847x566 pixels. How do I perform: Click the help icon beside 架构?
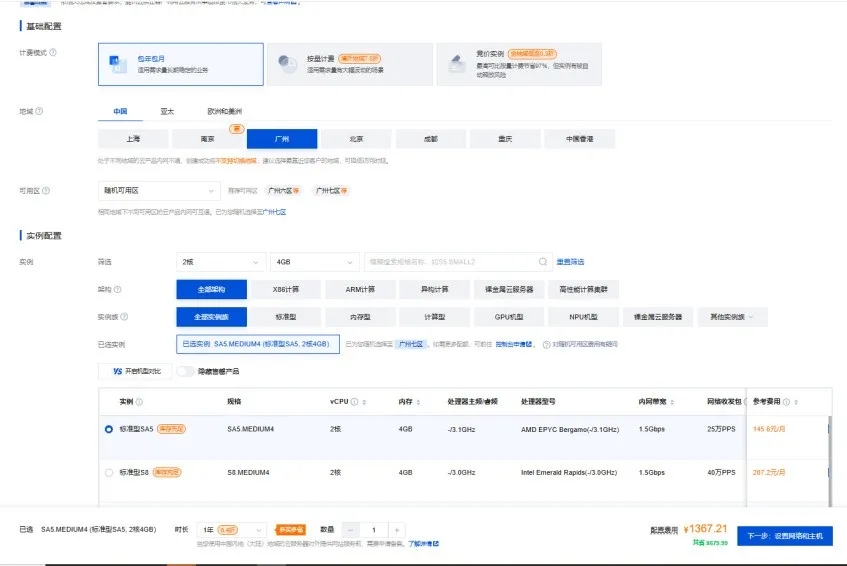(118, 289)
